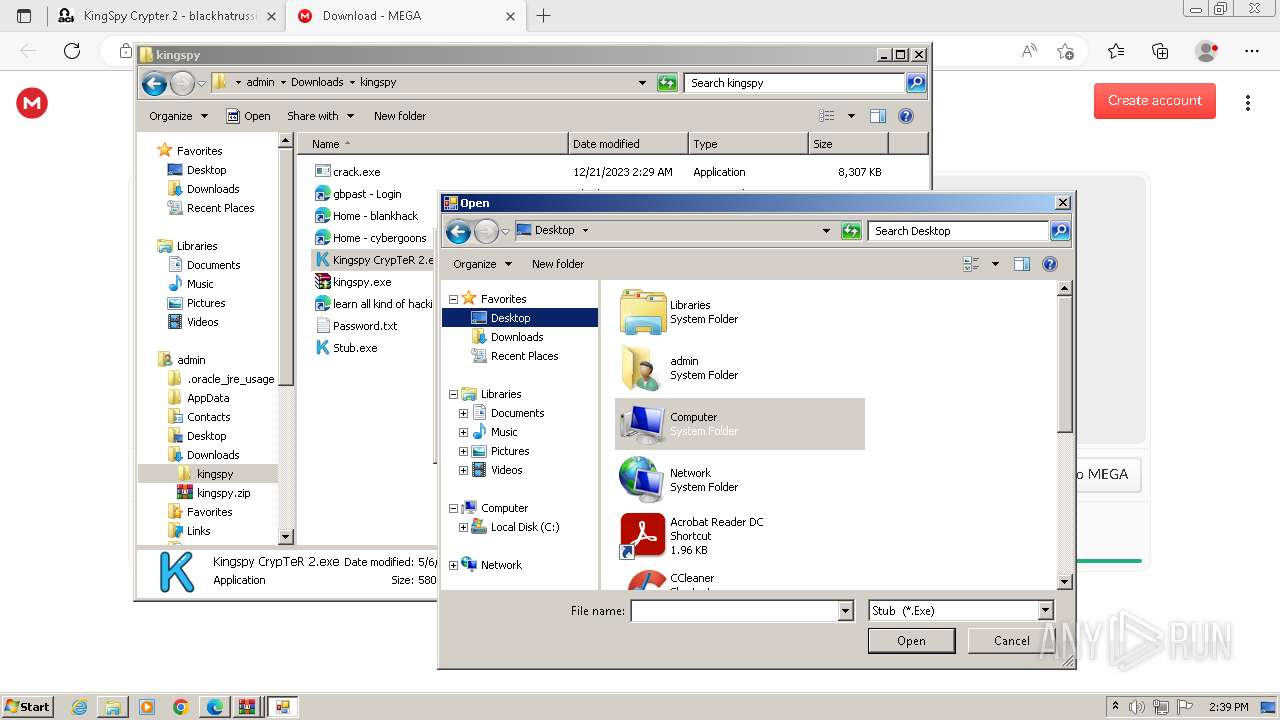1280x720 pixels.
Task: Open the Share with menu
Action: point(319,116)
